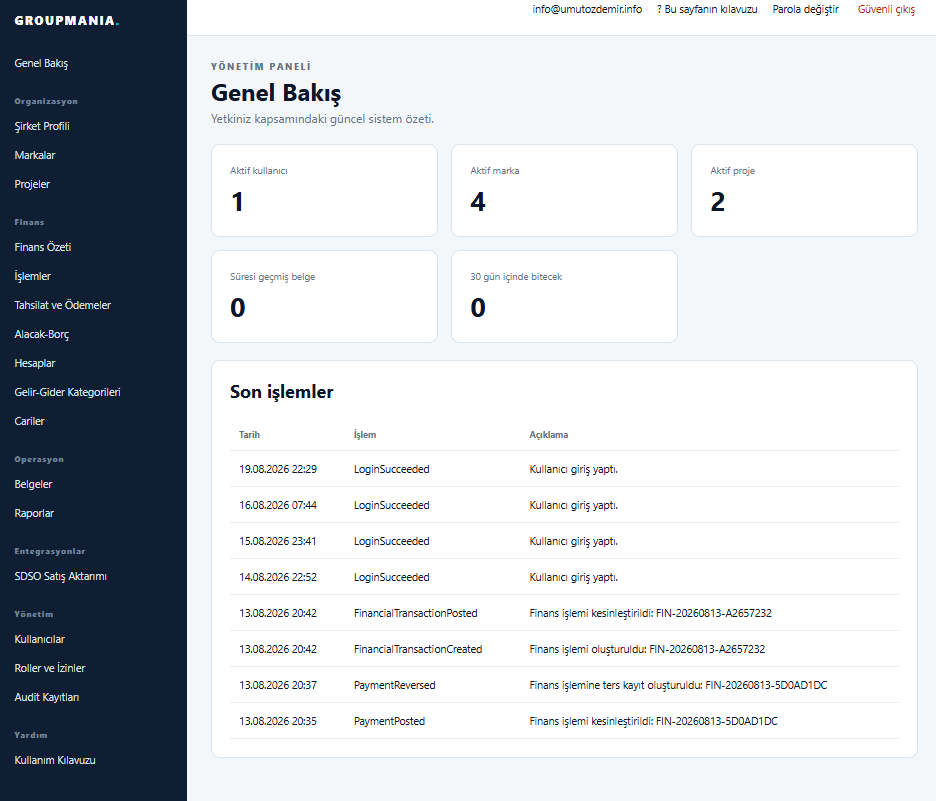936x801 pixels.
Task: Navigate to Tahsilat ve Ödemeler
Action: (x=63, y=305)
